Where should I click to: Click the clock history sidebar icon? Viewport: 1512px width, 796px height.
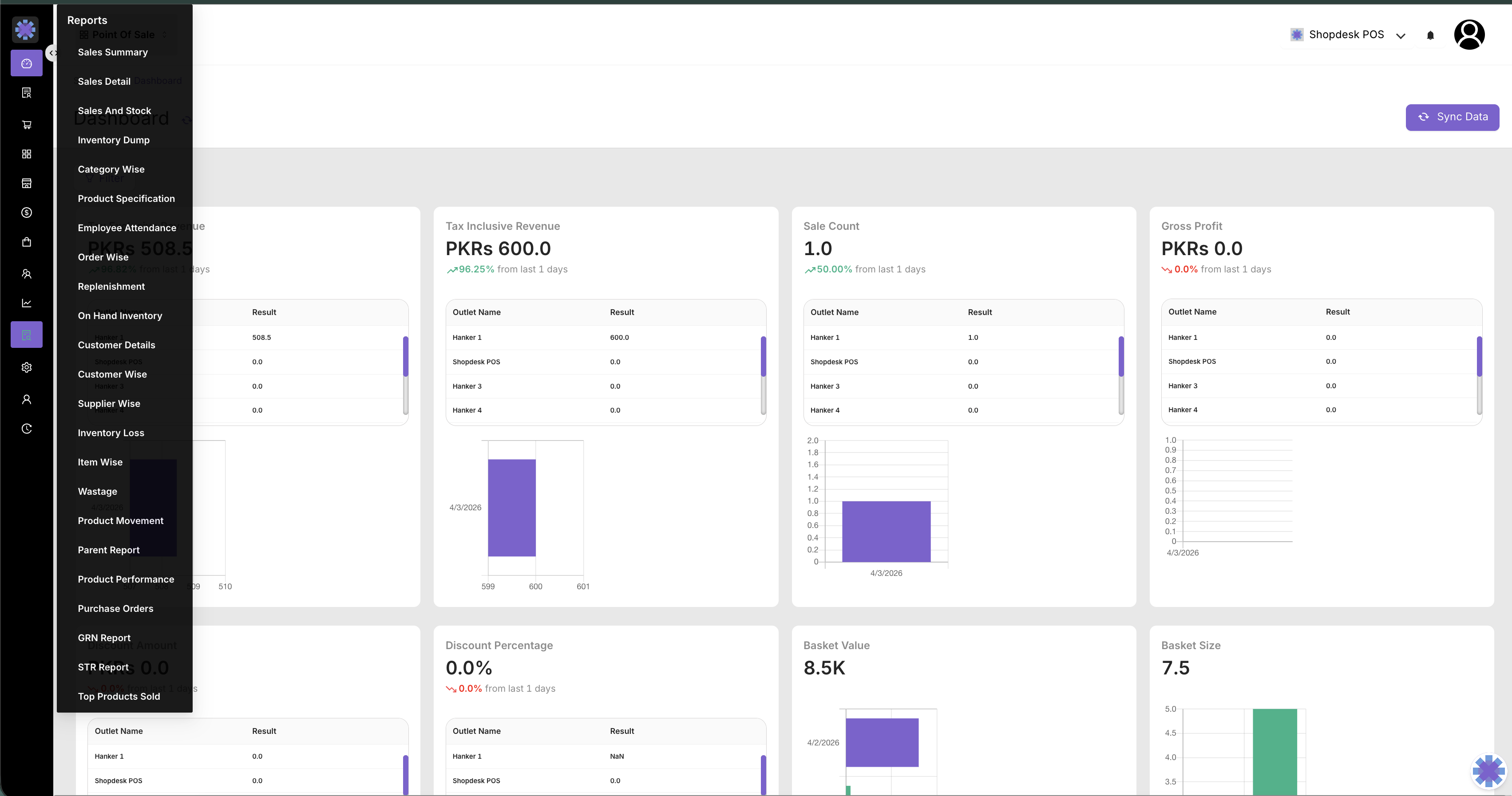(x=26, y=429)
